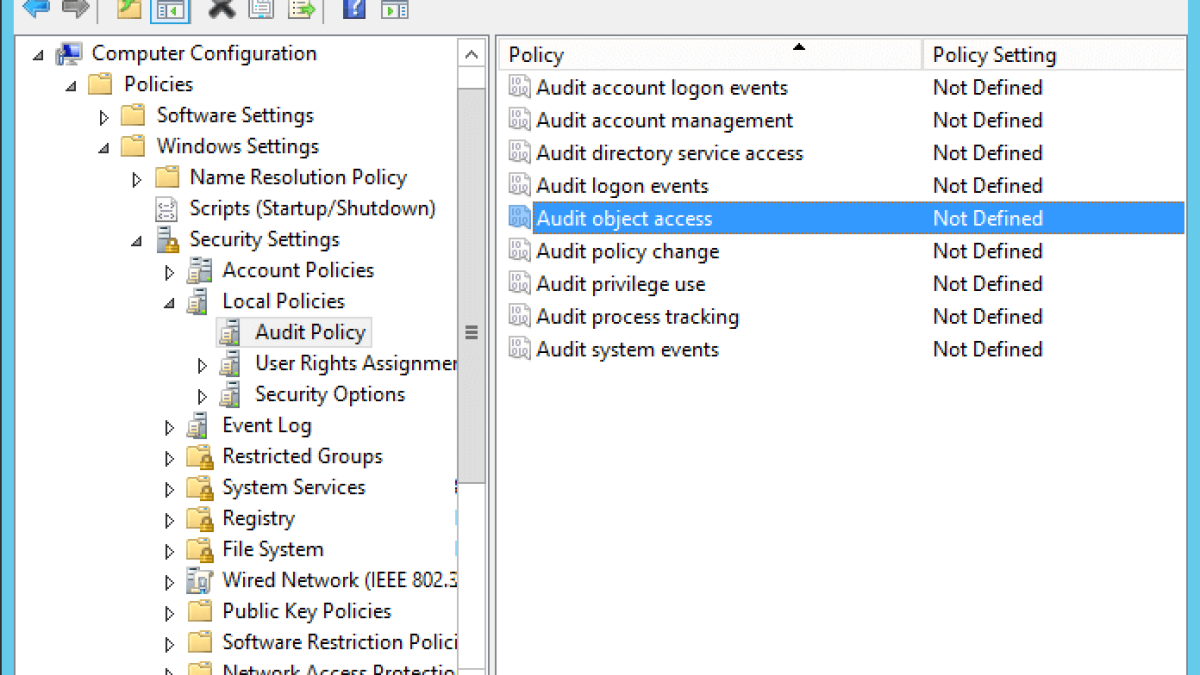Screen dimensions: 1200x675
Task: Click the Audit Policy node icon
Action: pos(230,333)
